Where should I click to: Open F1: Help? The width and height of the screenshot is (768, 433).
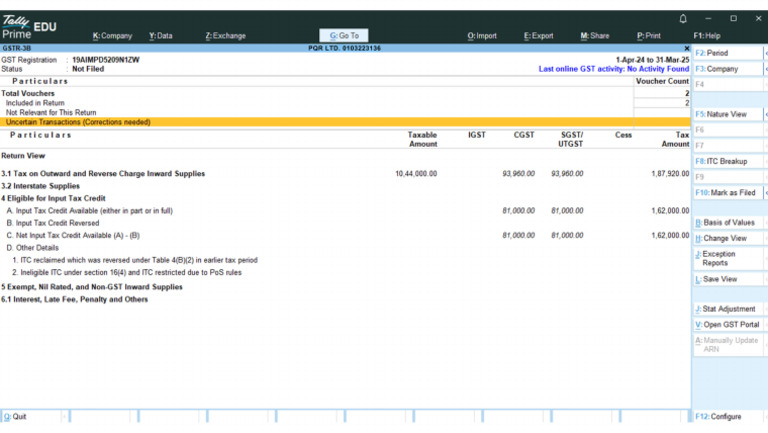click(707, 36)
